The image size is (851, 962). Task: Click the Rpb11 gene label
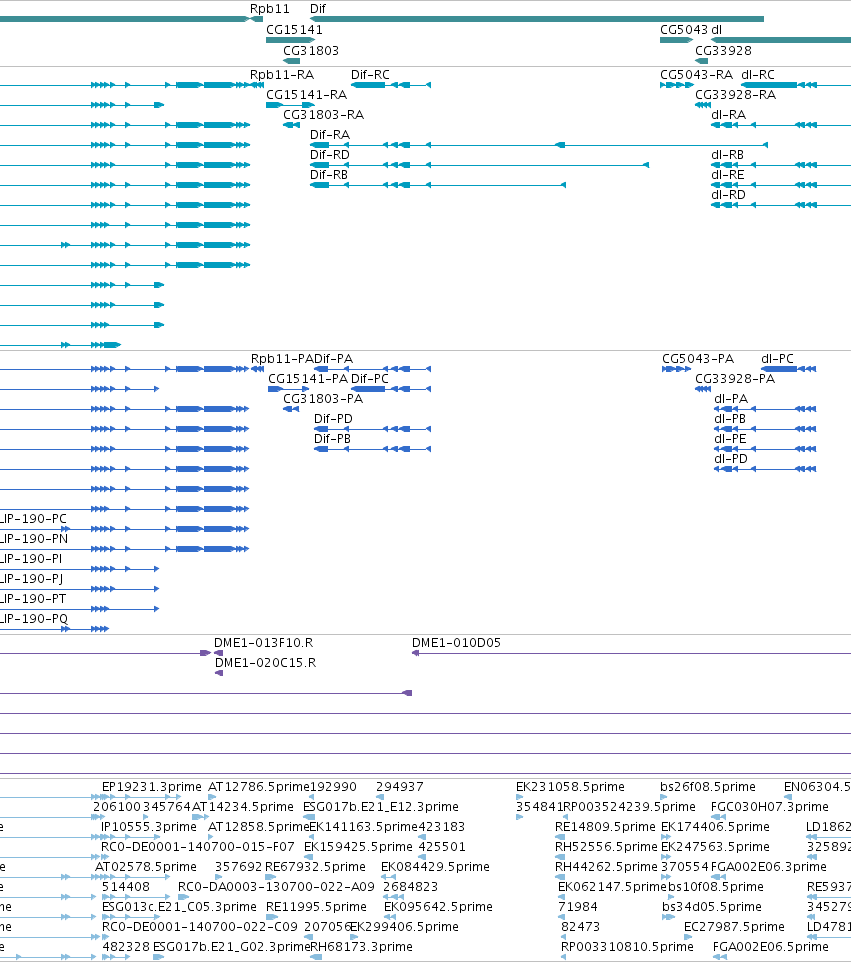(x=269, y=9)
